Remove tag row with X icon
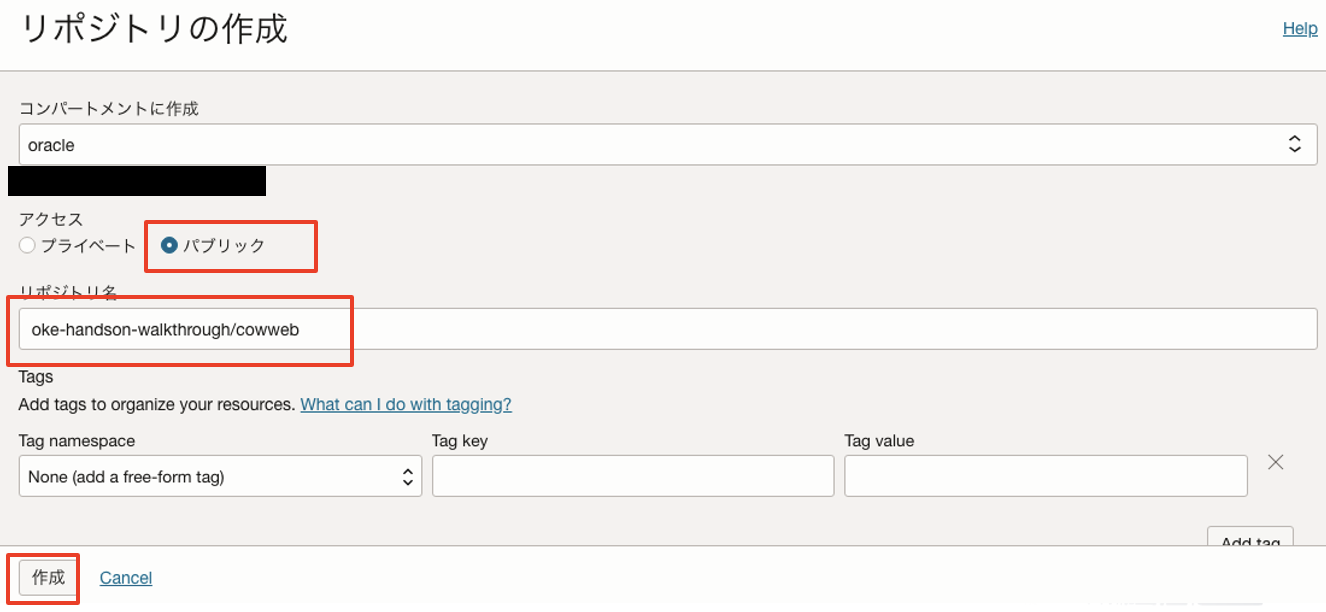The width and height of the screenshot is (1326, 612). click(1275, 462)
